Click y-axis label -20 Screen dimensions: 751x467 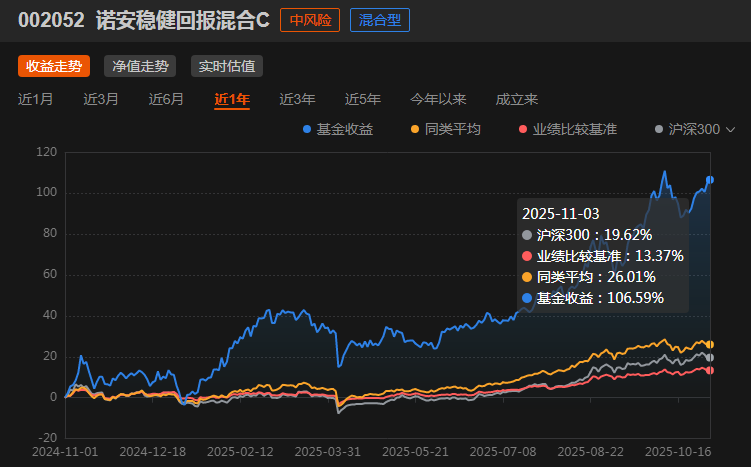(47, 438)
